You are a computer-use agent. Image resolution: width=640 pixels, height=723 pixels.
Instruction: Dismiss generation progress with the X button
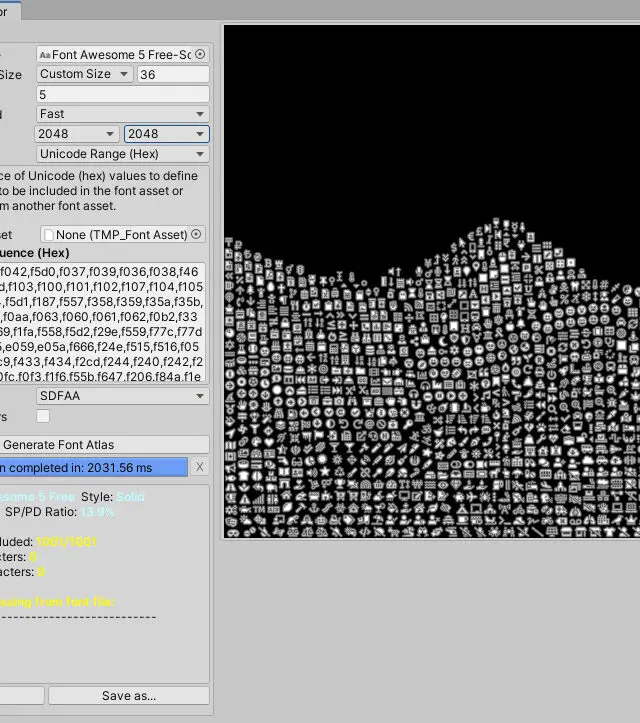(200, 467)
